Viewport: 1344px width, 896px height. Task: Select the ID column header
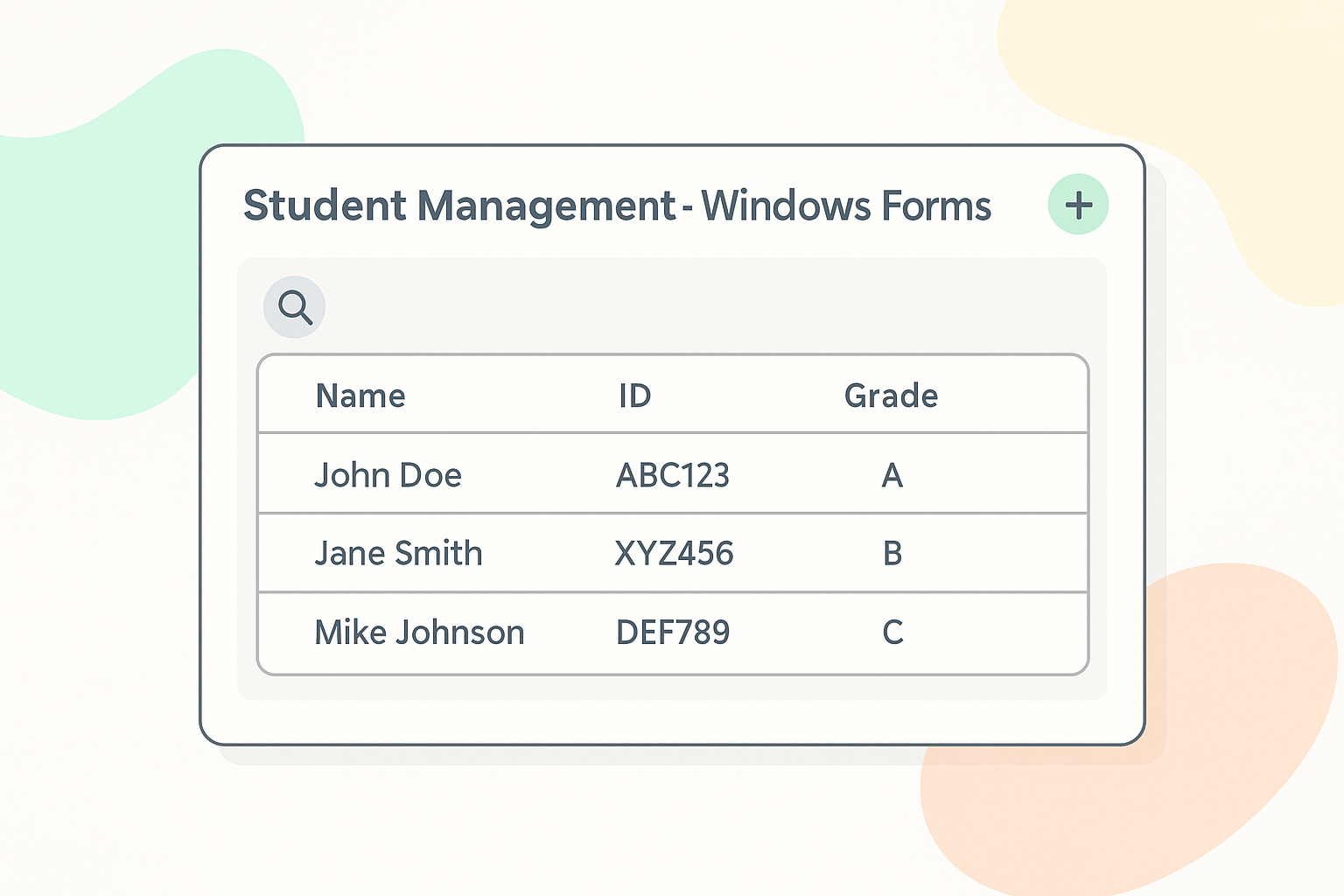coord(635,395)
